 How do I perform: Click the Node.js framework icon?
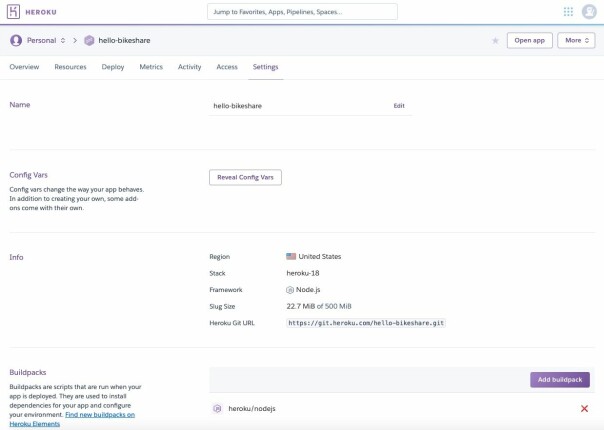click(290, 290)
